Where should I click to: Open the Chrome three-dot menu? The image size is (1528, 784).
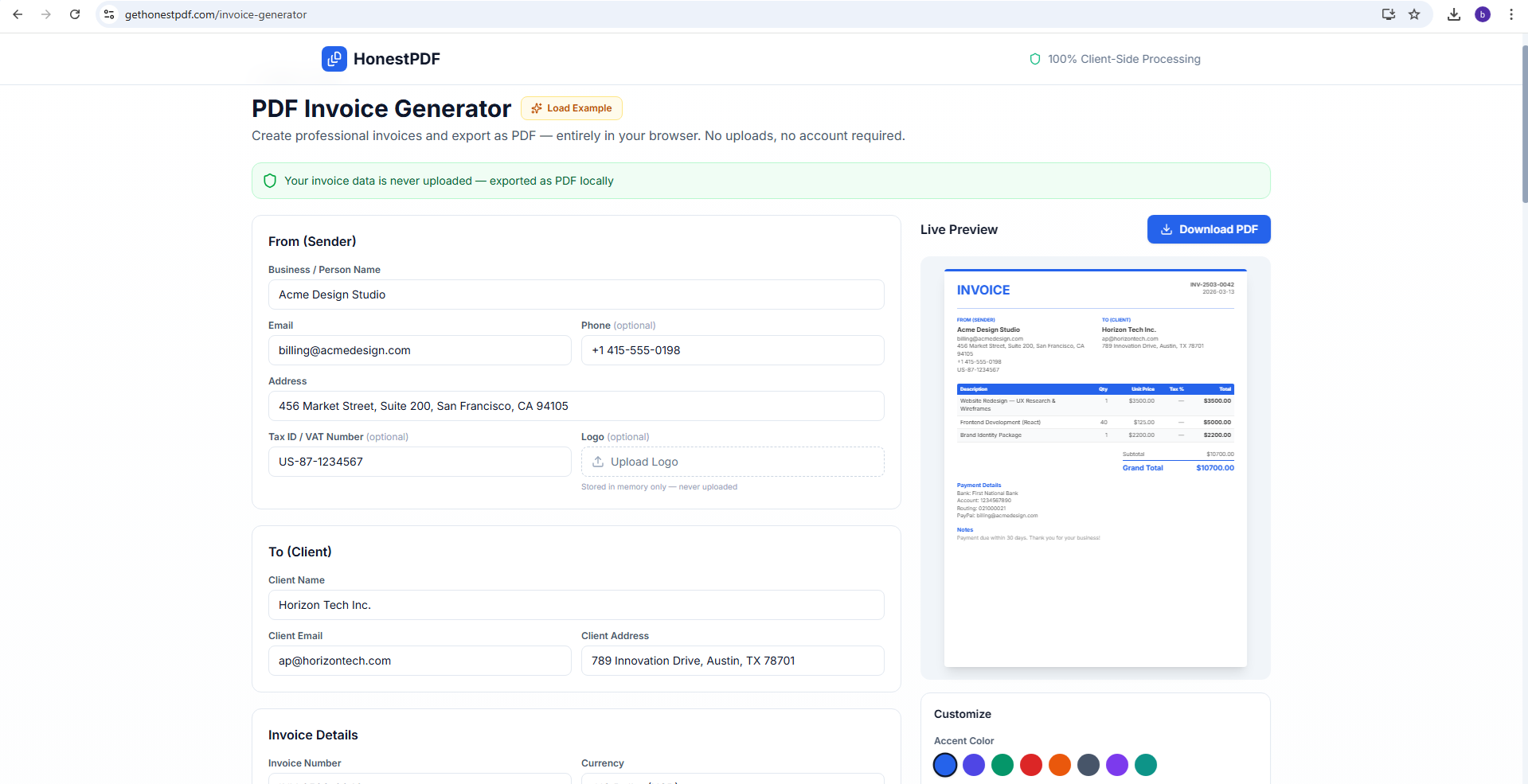click(x=1511, y=14)
